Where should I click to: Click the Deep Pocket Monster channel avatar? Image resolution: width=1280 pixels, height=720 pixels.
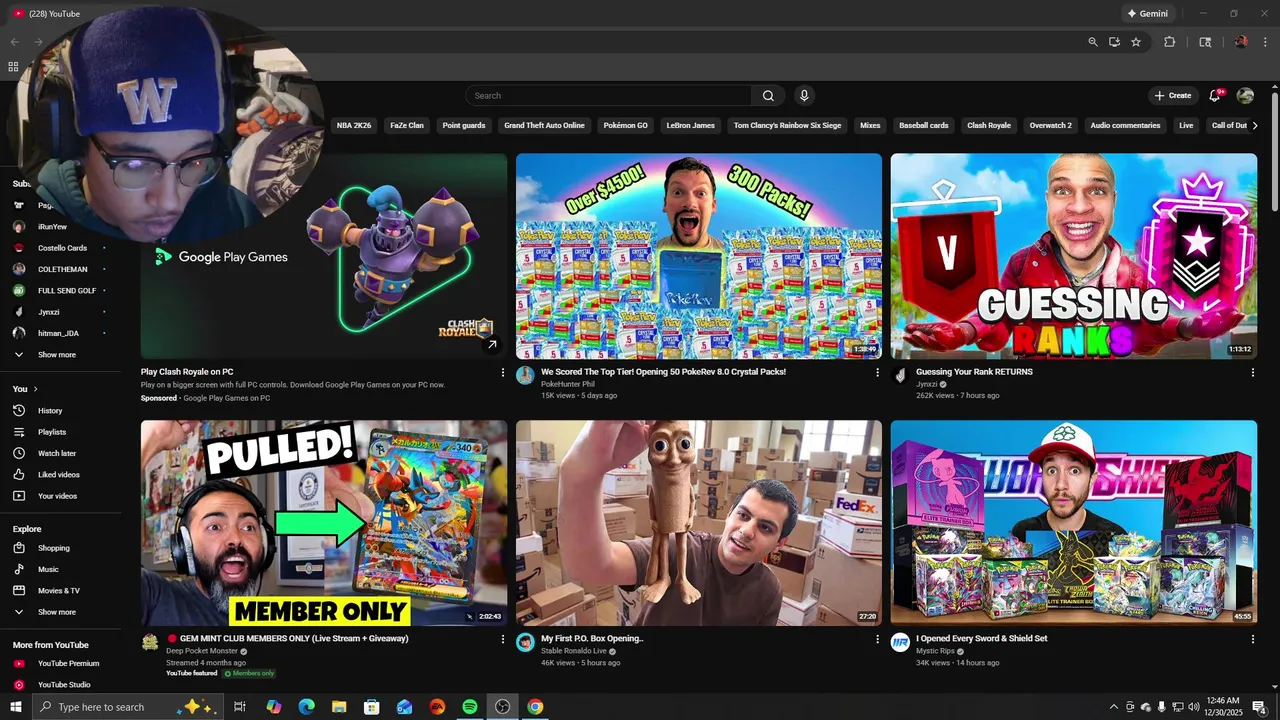click(x=150, y=642)
